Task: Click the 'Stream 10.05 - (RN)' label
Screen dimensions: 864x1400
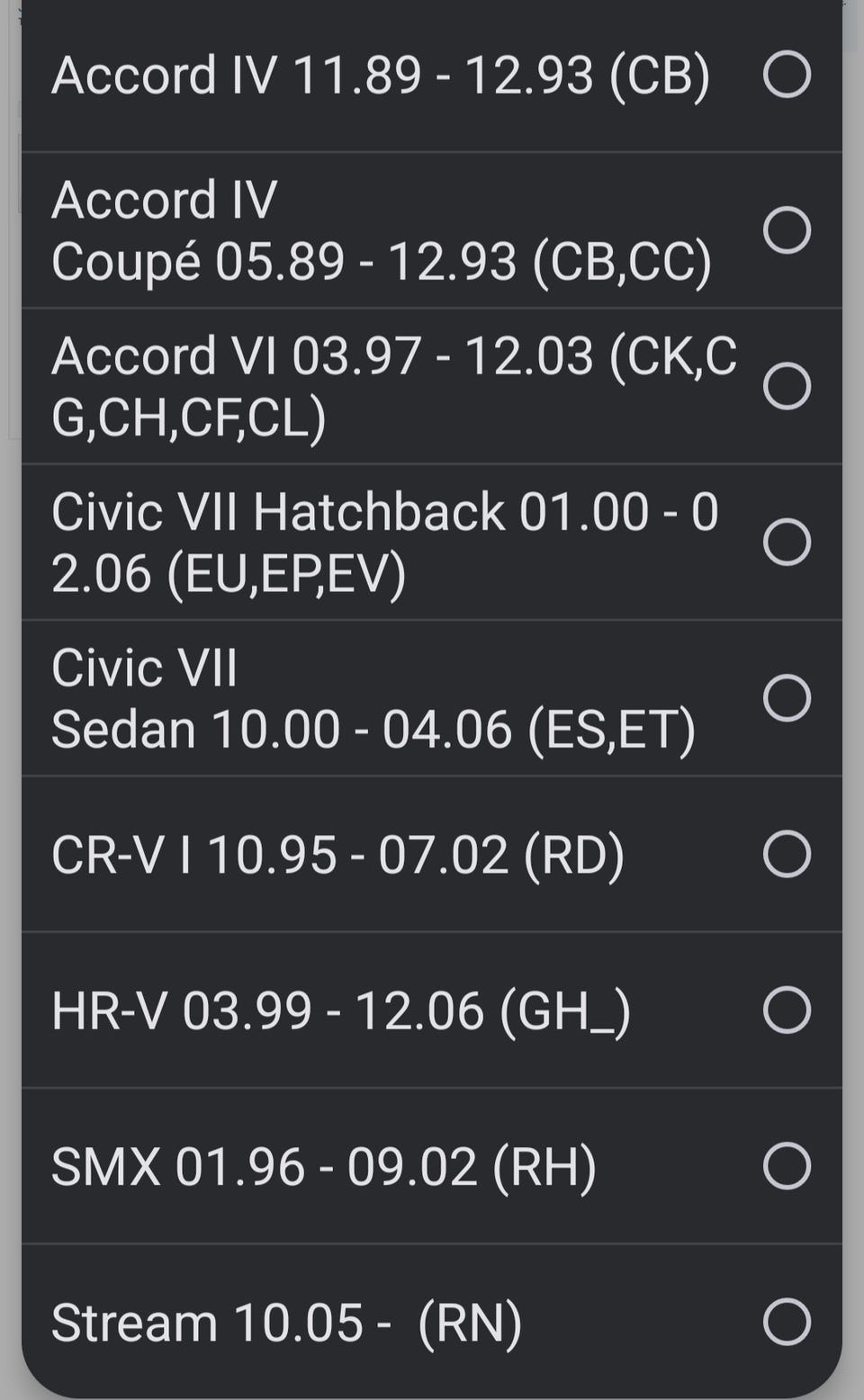Action: click(286, 1323)
